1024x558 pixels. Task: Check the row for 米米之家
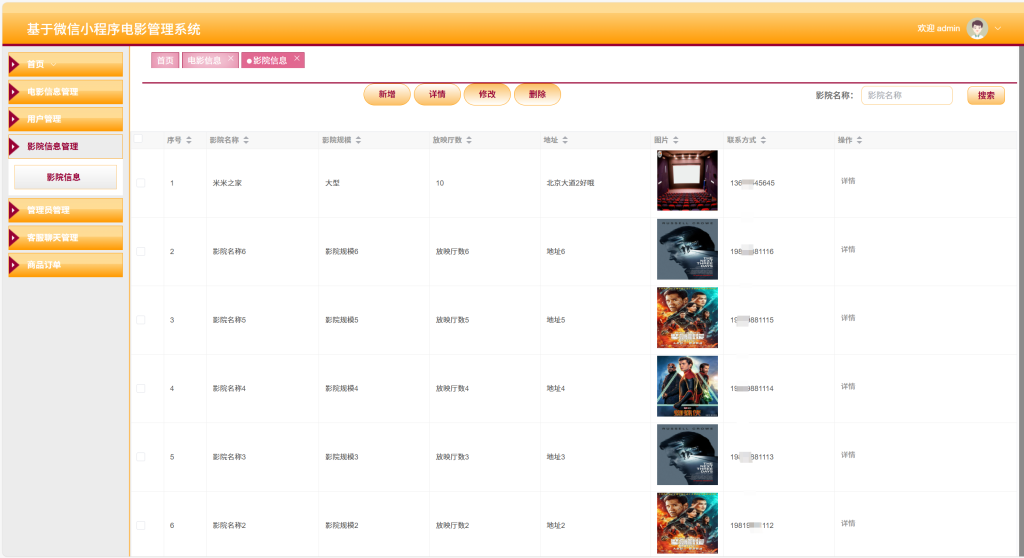click(140, 183)
